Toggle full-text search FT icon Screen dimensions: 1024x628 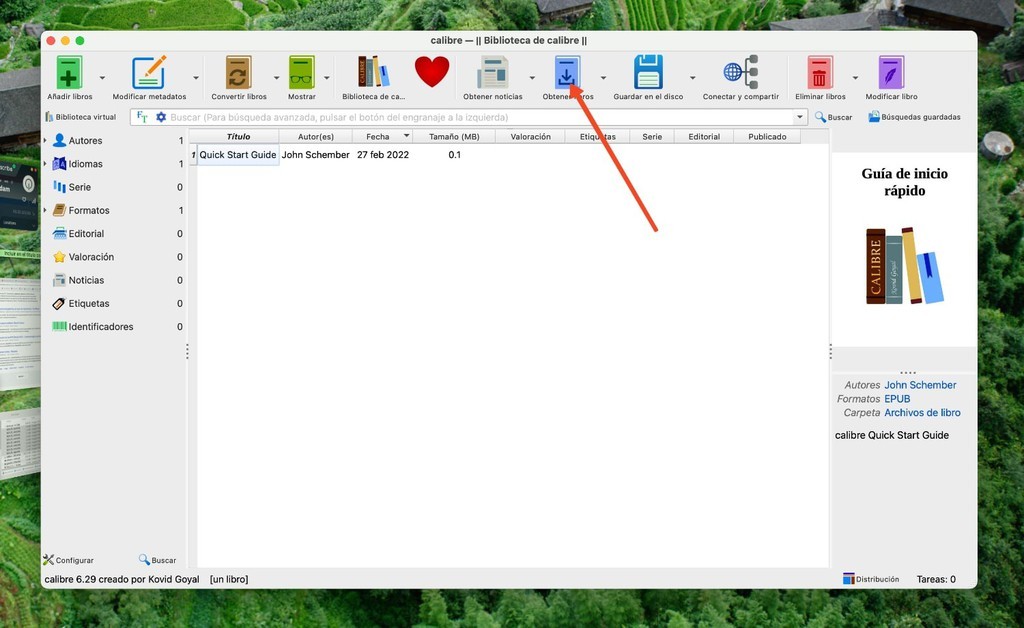142,117
